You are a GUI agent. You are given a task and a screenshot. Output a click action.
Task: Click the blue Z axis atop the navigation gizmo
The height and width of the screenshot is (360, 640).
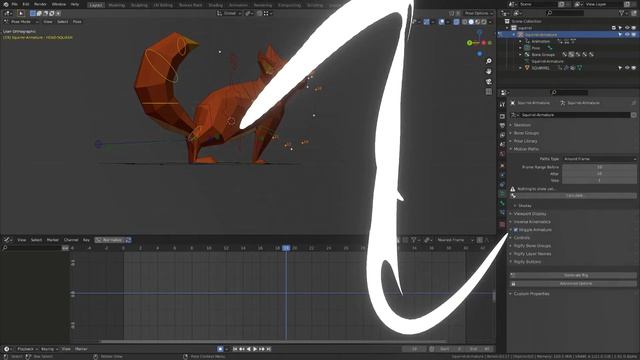tap(480, 33)
